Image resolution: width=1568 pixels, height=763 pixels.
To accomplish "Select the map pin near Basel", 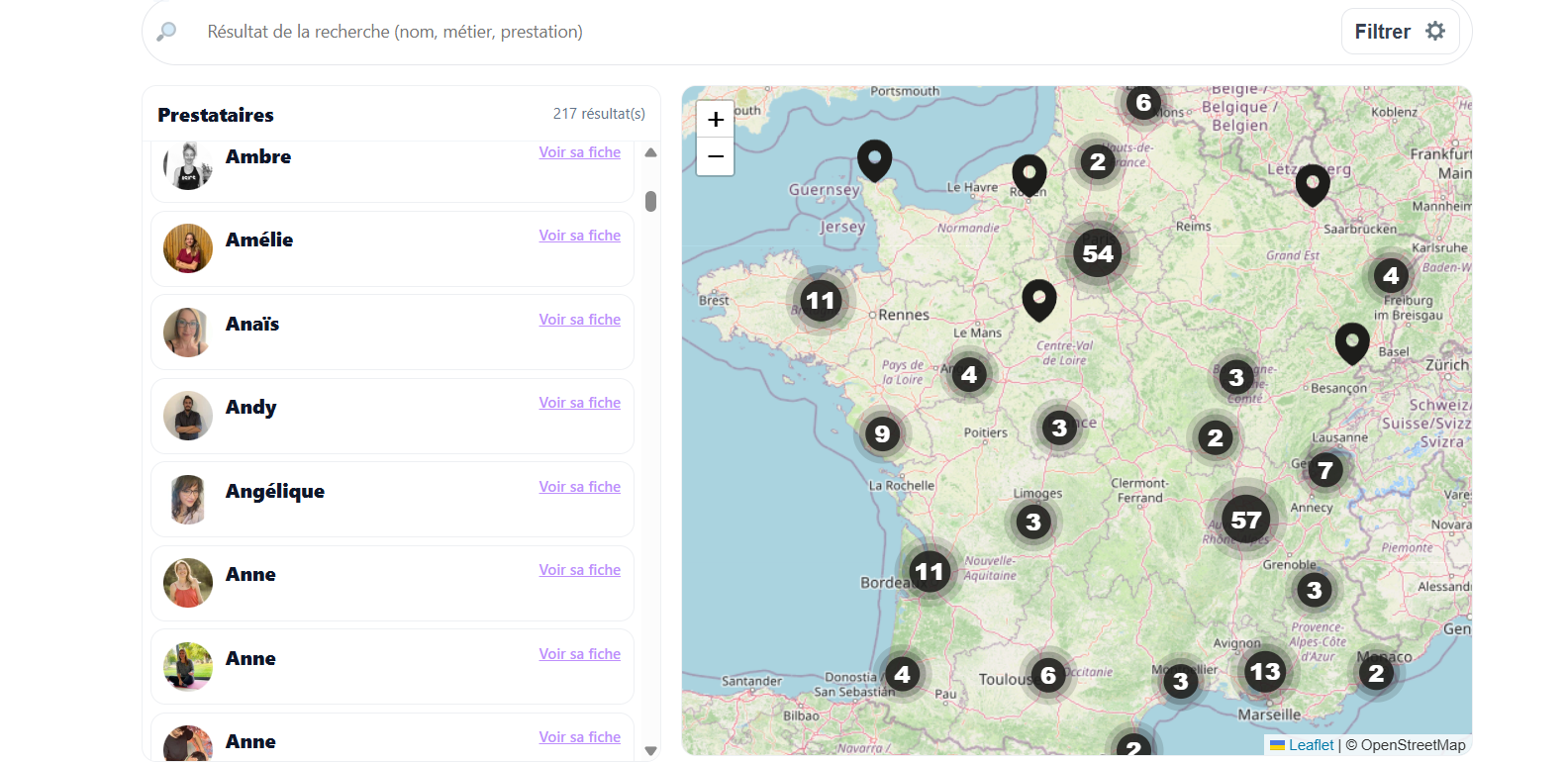I will coord(1352,343).
